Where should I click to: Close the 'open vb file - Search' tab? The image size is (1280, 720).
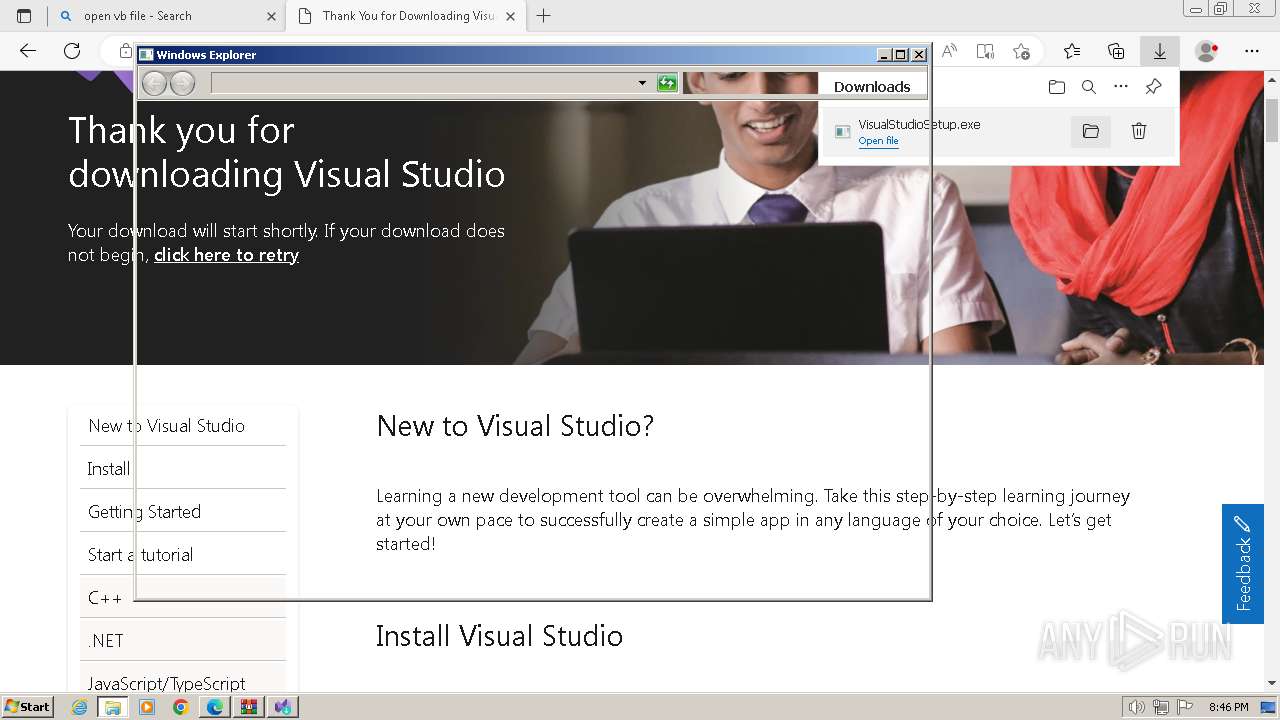[271, 16]
